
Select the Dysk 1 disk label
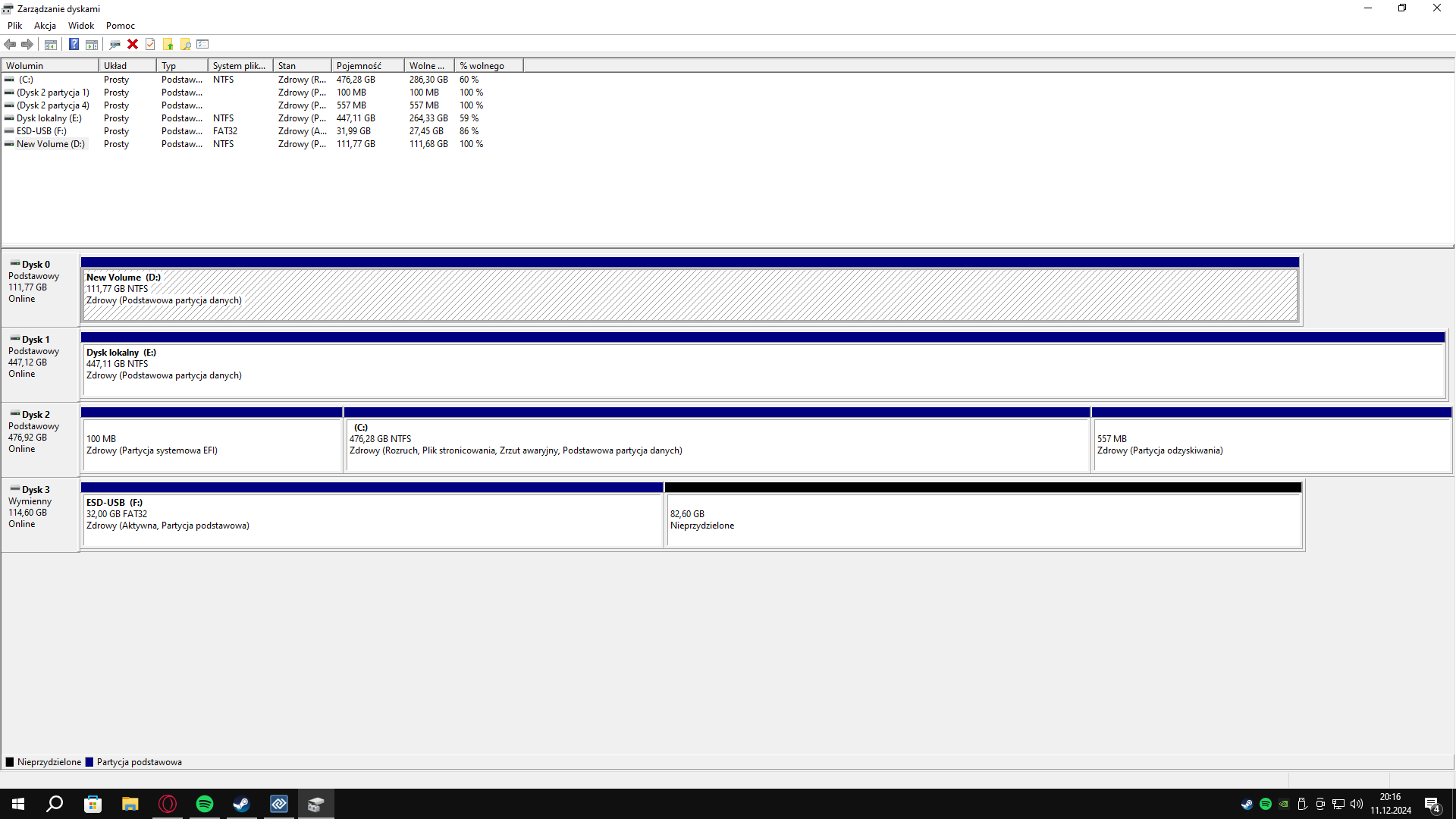coord(41,364)
